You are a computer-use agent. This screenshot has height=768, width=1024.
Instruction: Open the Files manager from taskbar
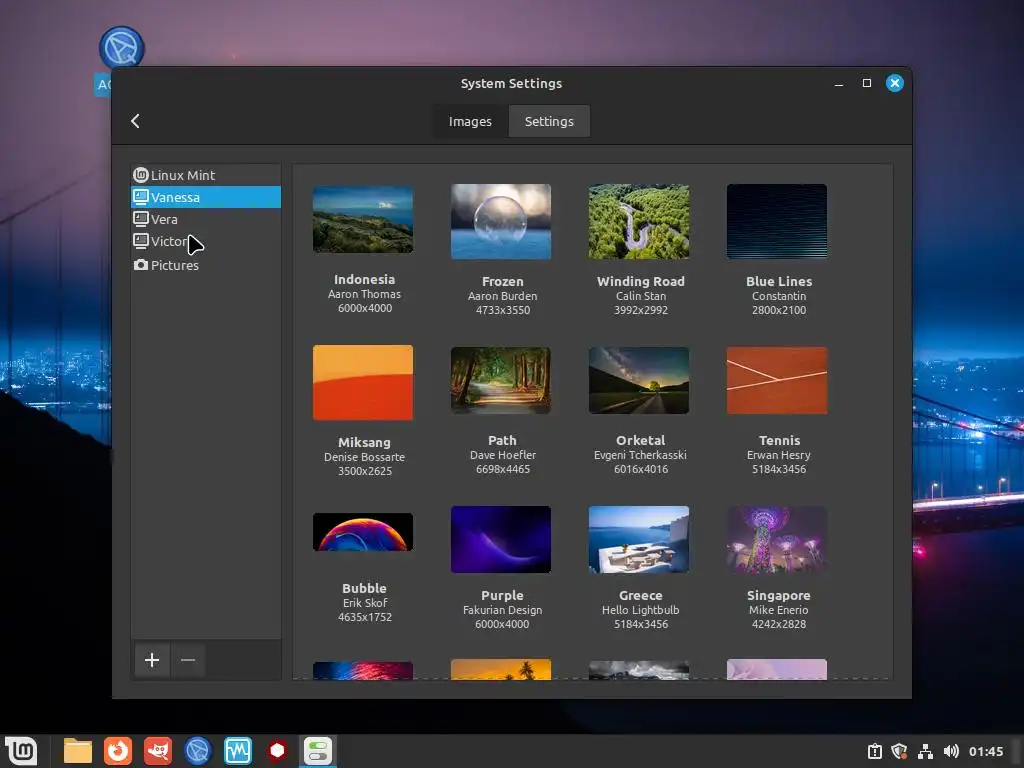tap(78, 751)
